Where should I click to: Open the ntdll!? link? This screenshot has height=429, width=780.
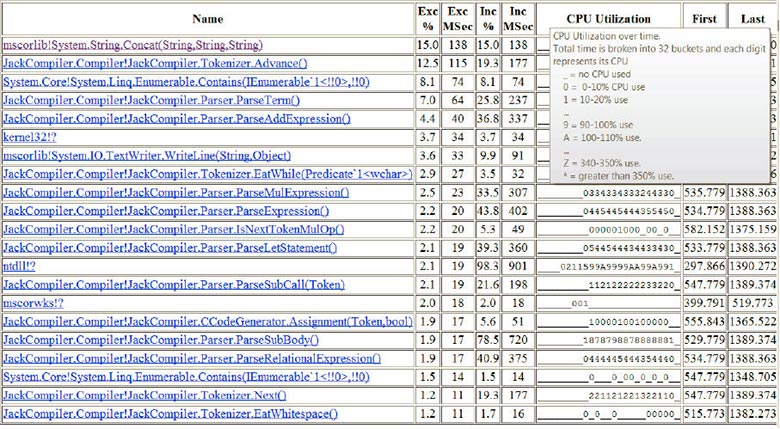pyautogui.click(x=19, y=266)
